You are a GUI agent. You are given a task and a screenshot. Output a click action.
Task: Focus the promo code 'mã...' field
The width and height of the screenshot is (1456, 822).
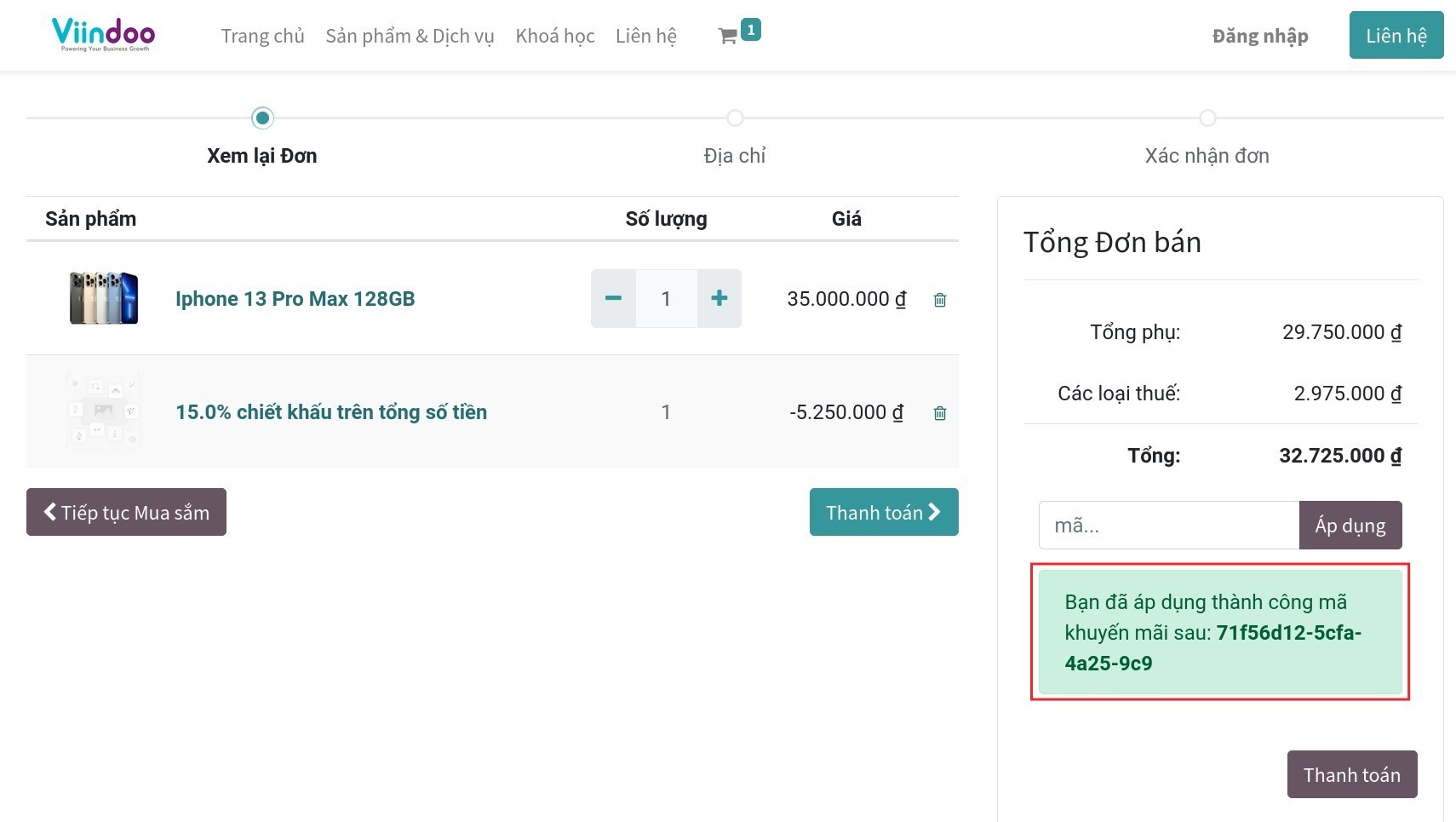coord(1168,526)
